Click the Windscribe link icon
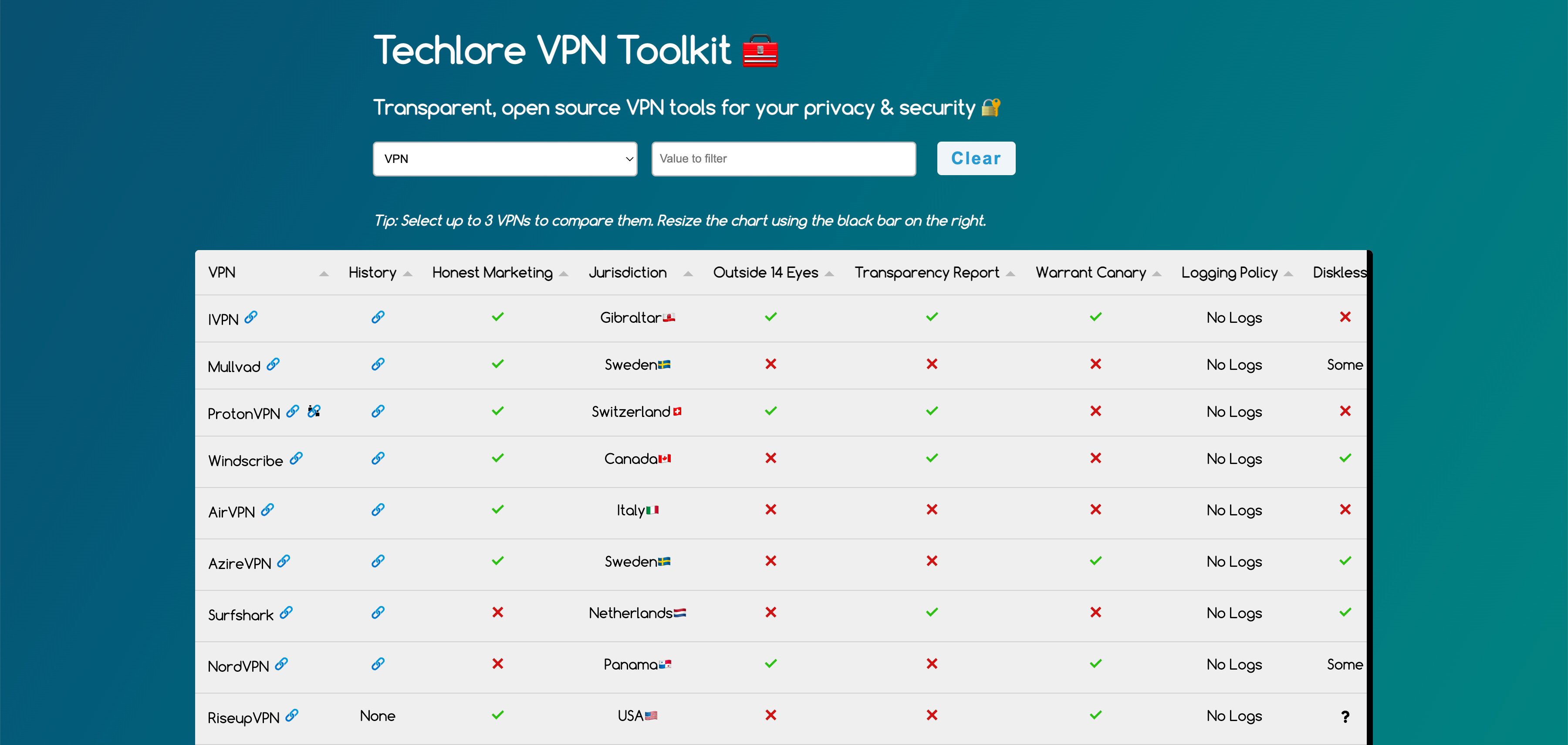The image size is (1568, 745). (x=297, y=458)
